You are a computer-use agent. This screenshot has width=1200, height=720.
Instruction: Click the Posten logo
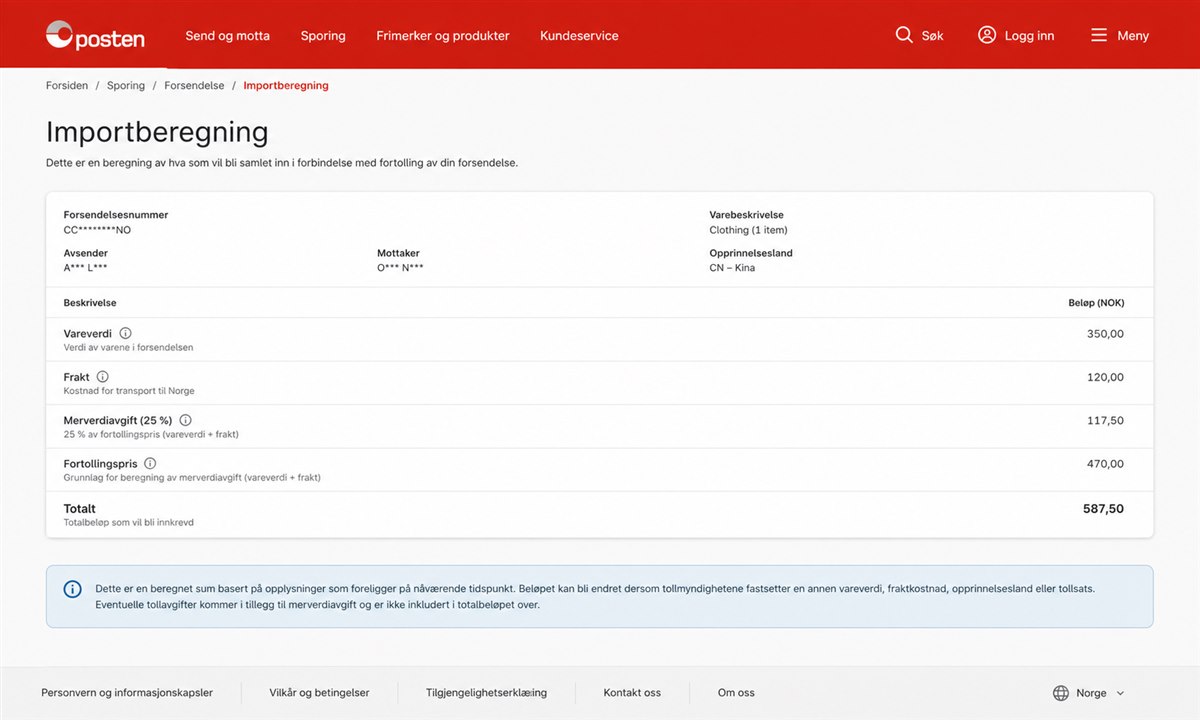click(95, 36)
